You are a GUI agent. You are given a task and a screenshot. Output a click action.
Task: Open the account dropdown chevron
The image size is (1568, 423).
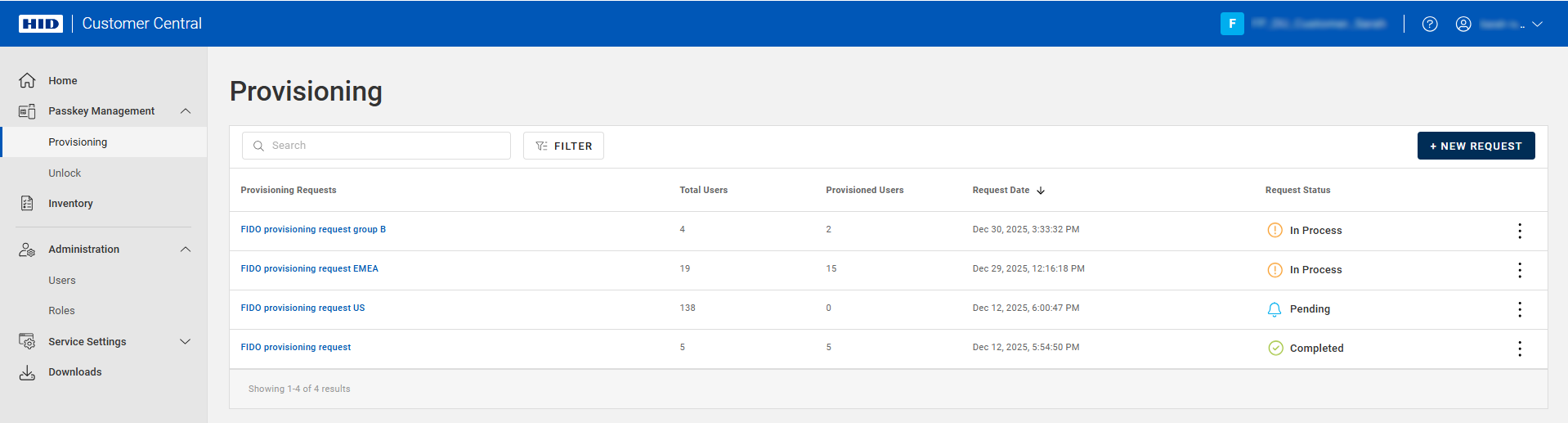point(1537,25)
